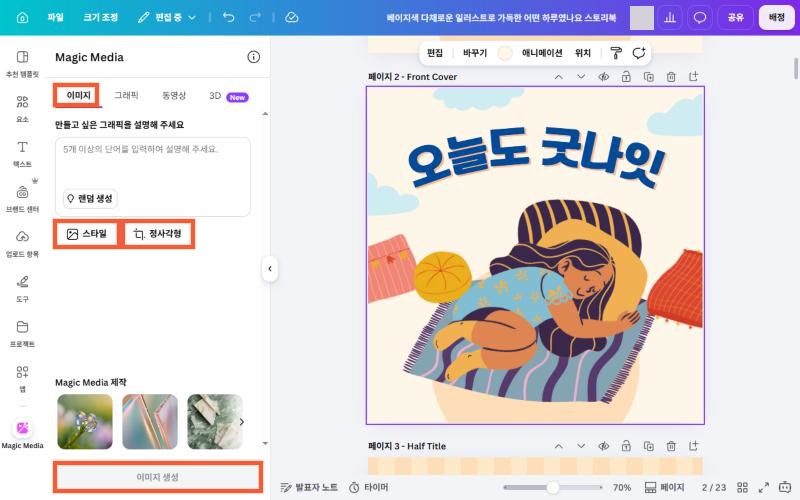
Task: Click the user avatar square
Action: pyautogui.click(x=642, y=18)
